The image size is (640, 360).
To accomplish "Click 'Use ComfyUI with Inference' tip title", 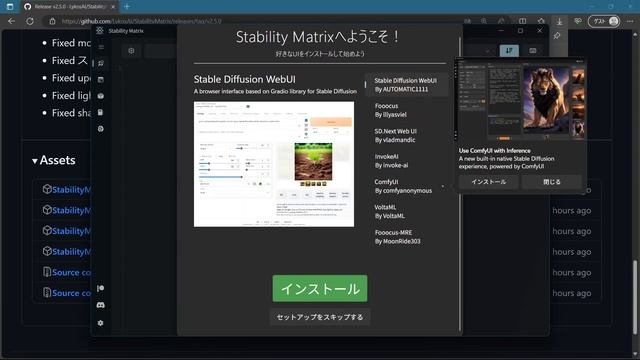I will coord(495,151).
